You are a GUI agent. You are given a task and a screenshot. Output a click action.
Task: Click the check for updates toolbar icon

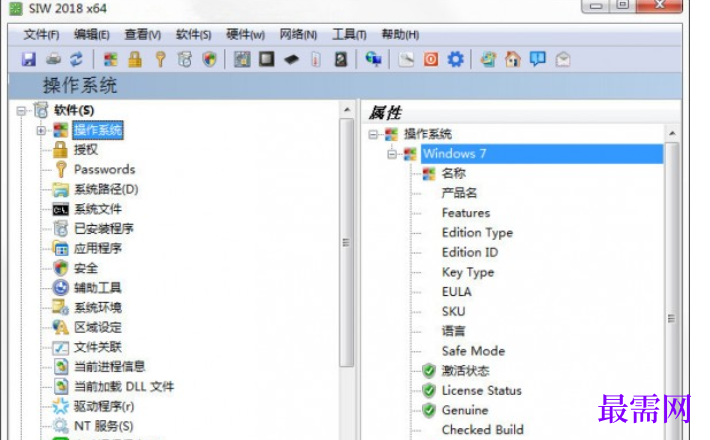[488, 59]
